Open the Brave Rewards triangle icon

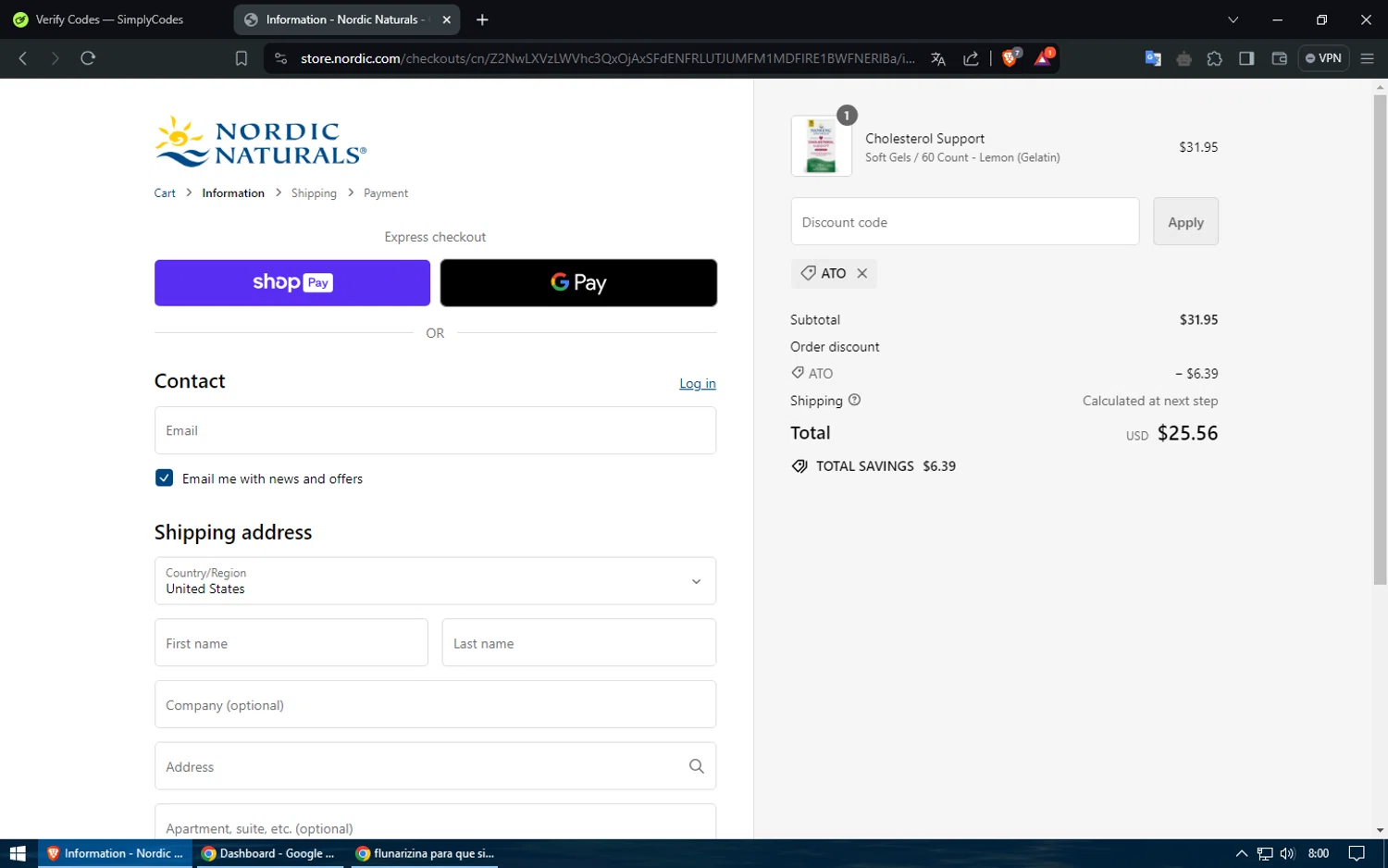(x=1044, y=57)
